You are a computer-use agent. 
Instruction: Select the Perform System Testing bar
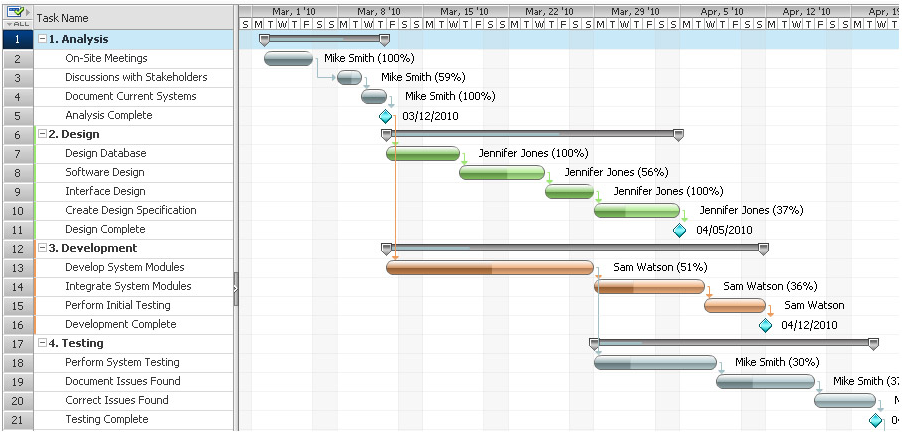pos(655,362)
